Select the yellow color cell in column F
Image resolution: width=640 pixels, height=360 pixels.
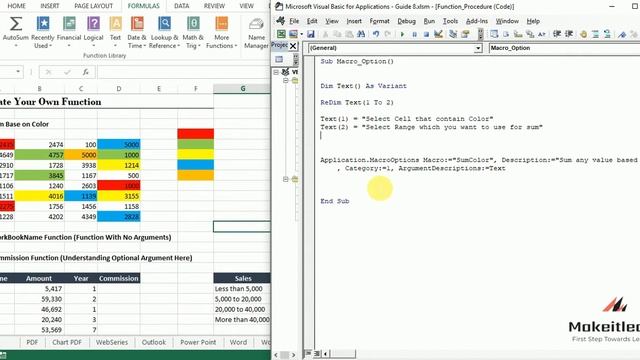click(196, 154)
